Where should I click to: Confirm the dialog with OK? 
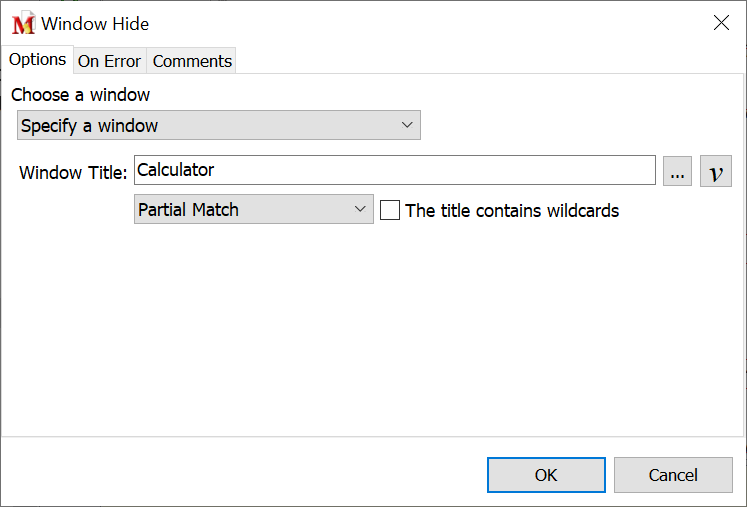(546, 475)
